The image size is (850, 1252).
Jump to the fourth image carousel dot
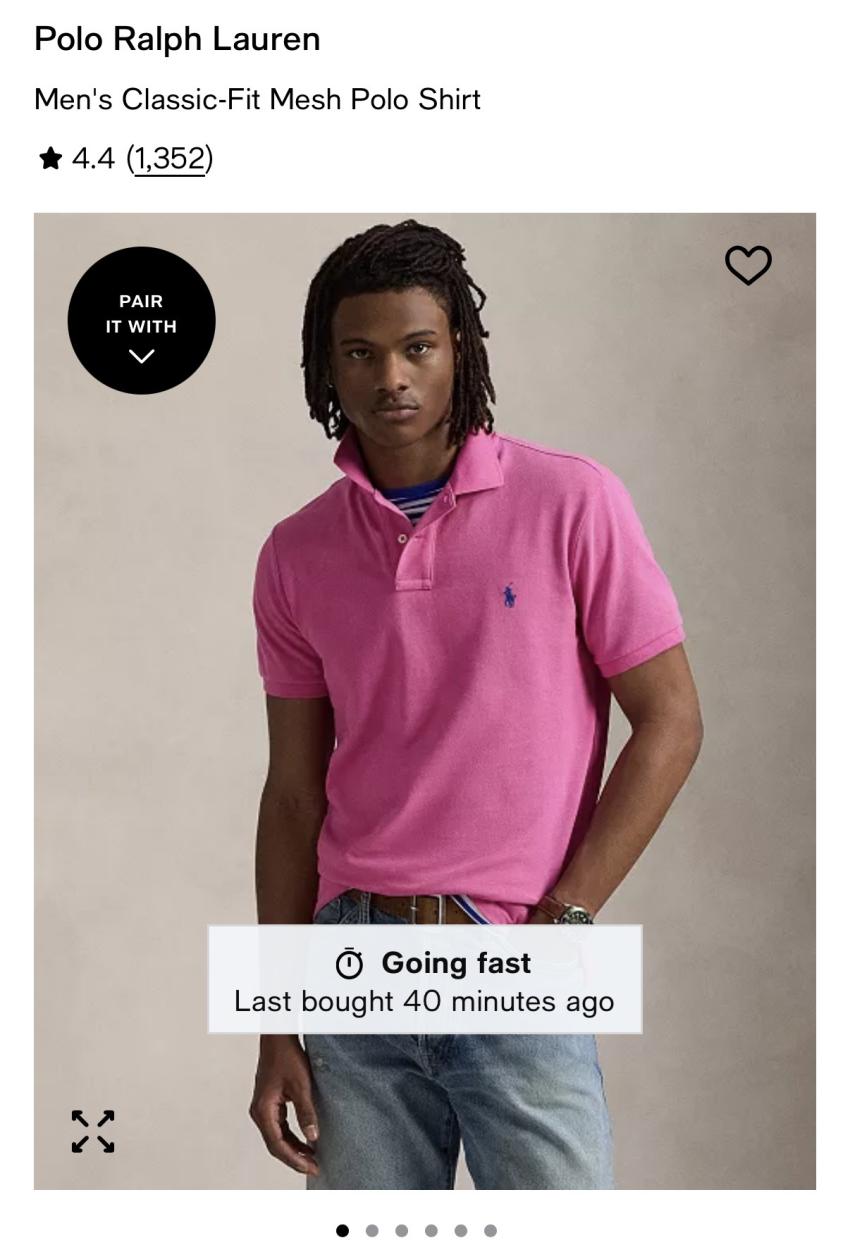(x=431, y=1230)
